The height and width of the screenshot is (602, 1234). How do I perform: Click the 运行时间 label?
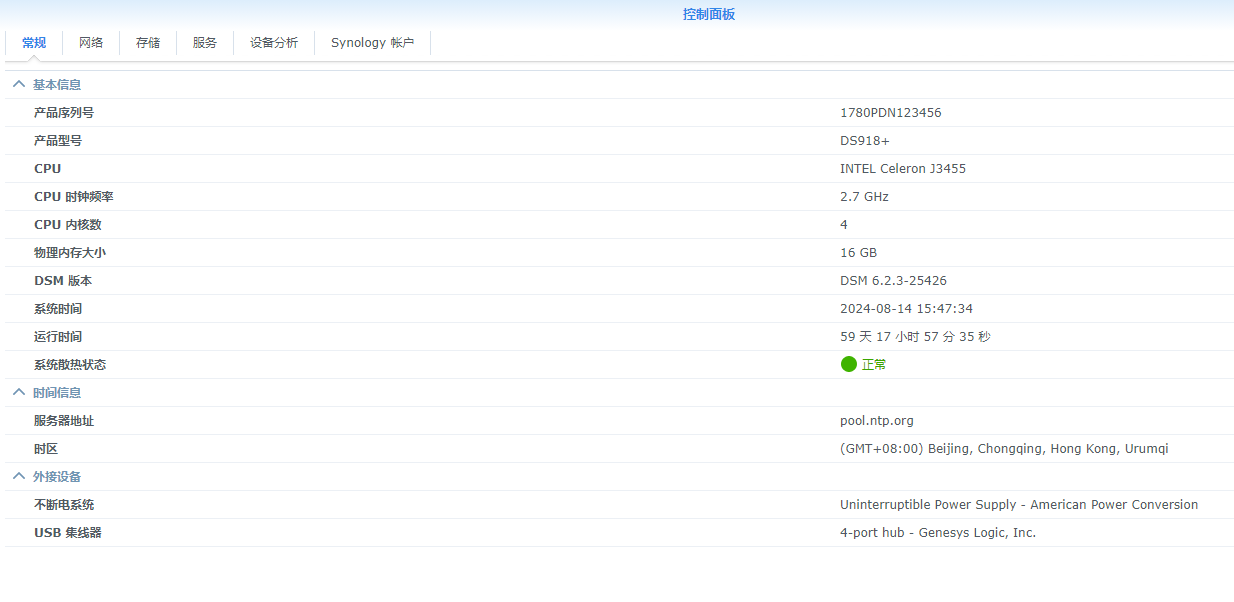pos(58,337)
